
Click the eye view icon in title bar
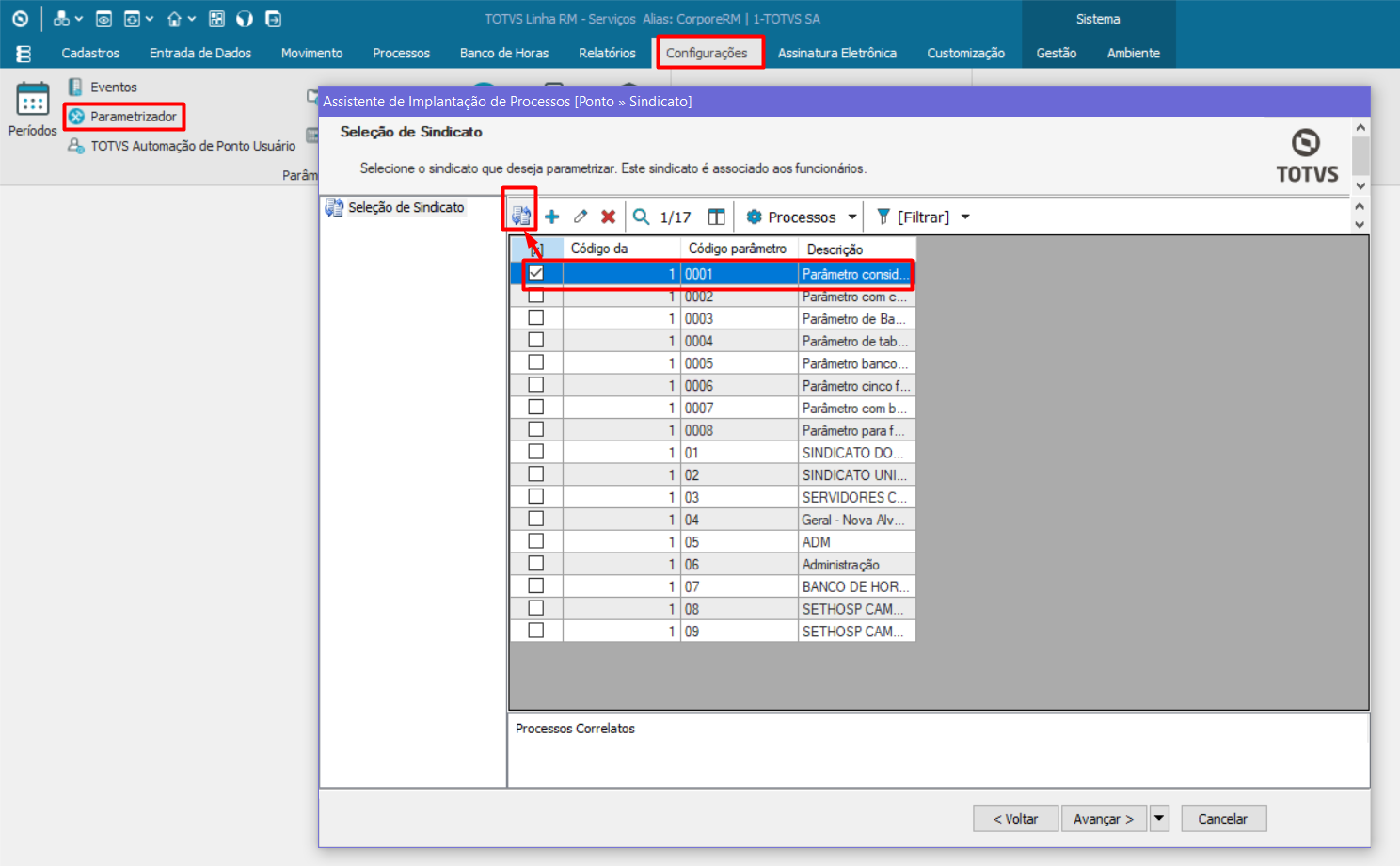104,19
